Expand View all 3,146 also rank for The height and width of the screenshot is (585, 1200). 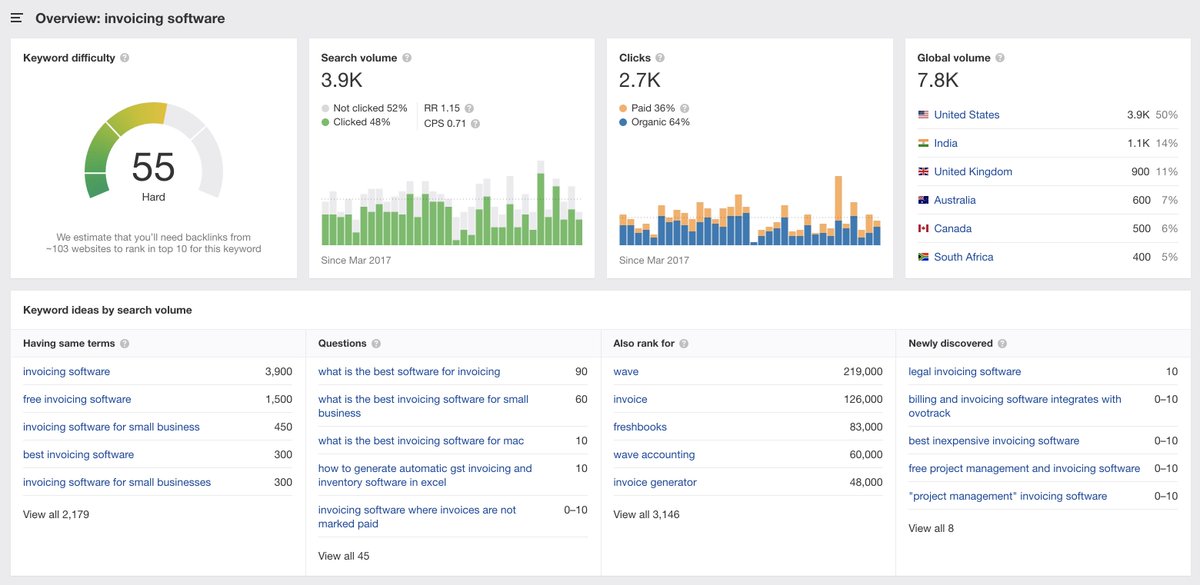(x=646, y=514)
